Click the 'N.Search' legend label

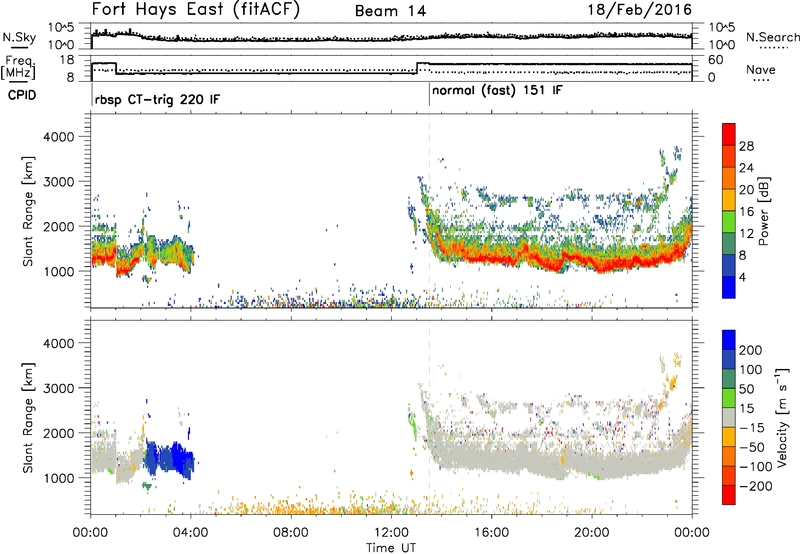click(772, 37)
